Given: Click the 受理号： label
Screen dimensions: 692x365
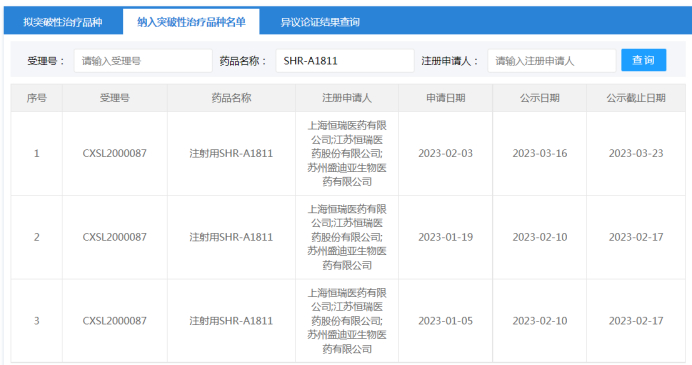Looking at the screenshot, I should pyautogui.click(x=46, y=61).
